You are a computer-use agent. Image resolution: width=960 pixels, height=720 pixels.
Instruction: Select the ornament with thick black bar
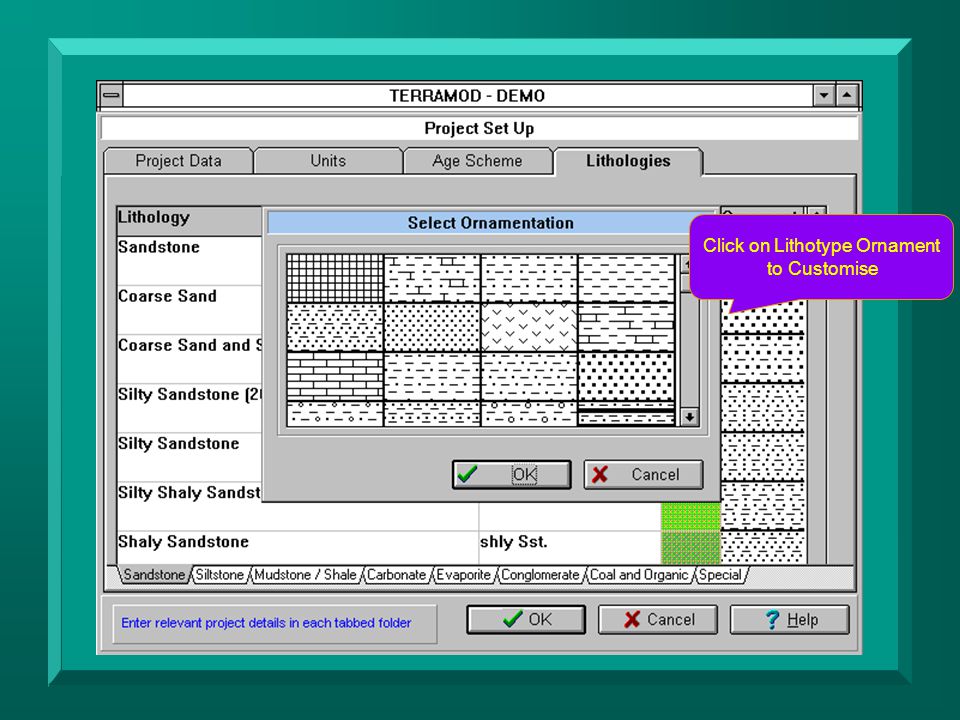[626, 414]
